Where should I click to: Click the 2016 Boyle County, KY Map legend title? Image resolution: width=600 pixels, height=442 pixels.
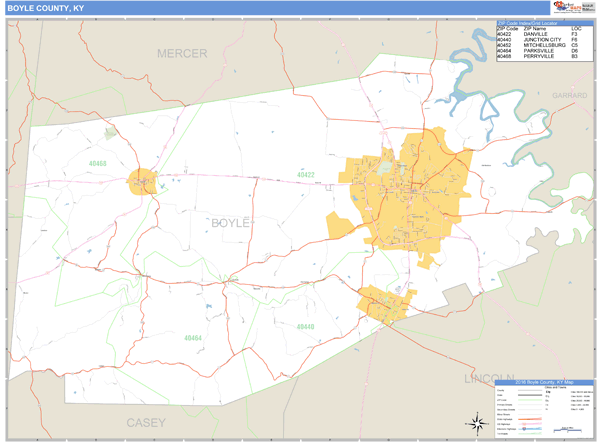point(544,382)
